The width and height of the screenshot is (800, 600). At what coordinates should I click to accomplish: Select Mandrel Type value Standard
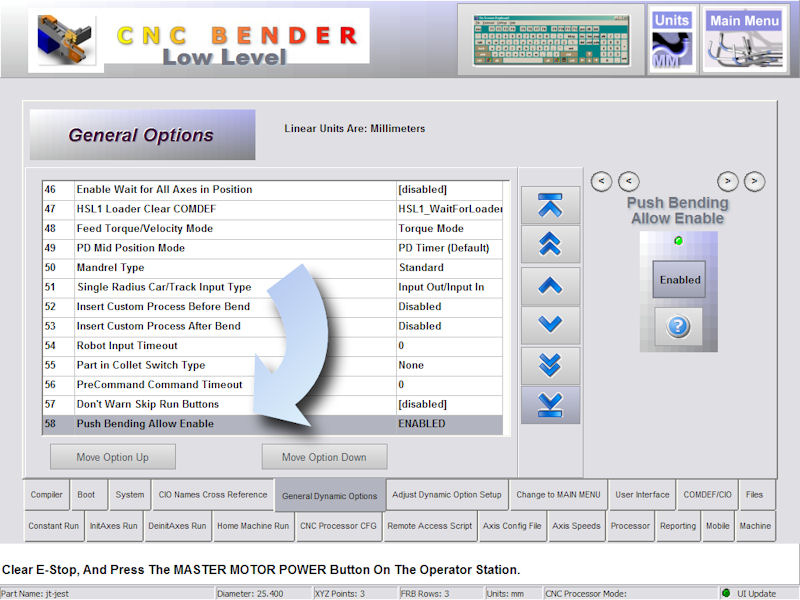pyautogui.click(x=449, y=268)
